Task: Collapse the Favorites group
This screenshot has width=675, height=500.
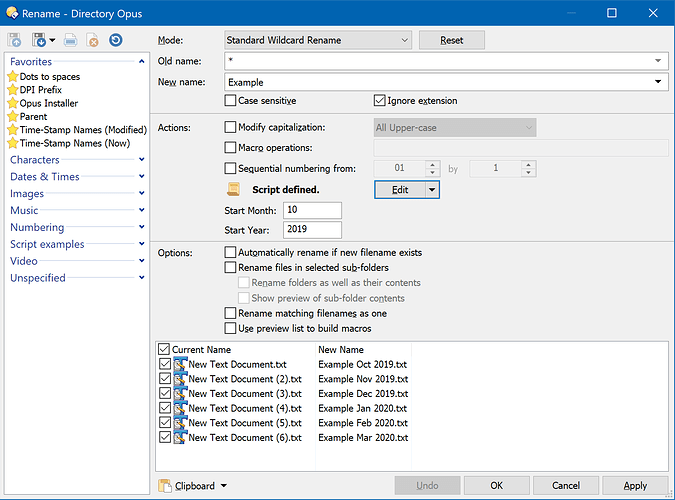Action: point(142,62)
